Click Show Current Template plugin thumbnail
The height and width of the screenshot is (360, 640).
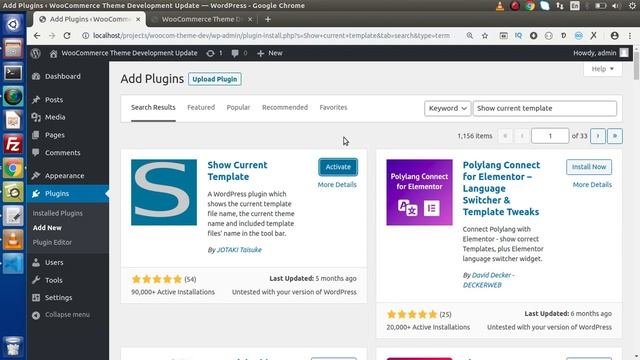tap(164, 192)
